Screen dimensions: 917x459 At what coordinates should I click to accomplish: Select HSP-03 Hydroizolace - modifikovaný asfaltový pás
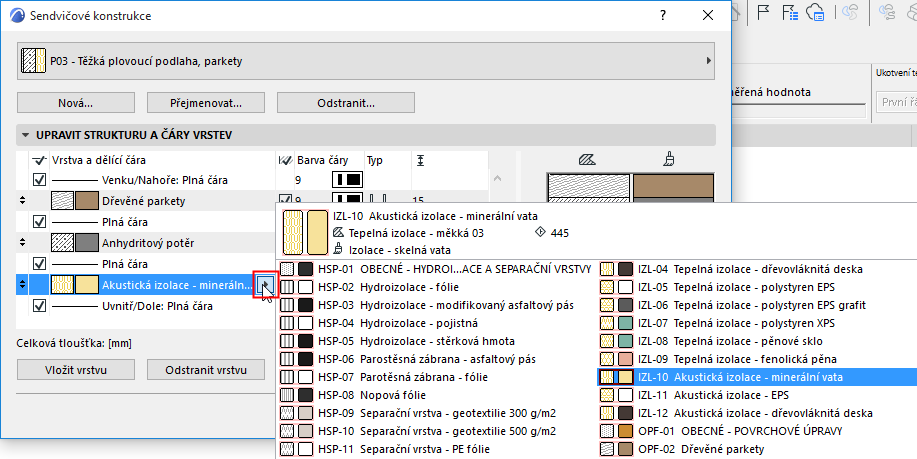point(437,305)
